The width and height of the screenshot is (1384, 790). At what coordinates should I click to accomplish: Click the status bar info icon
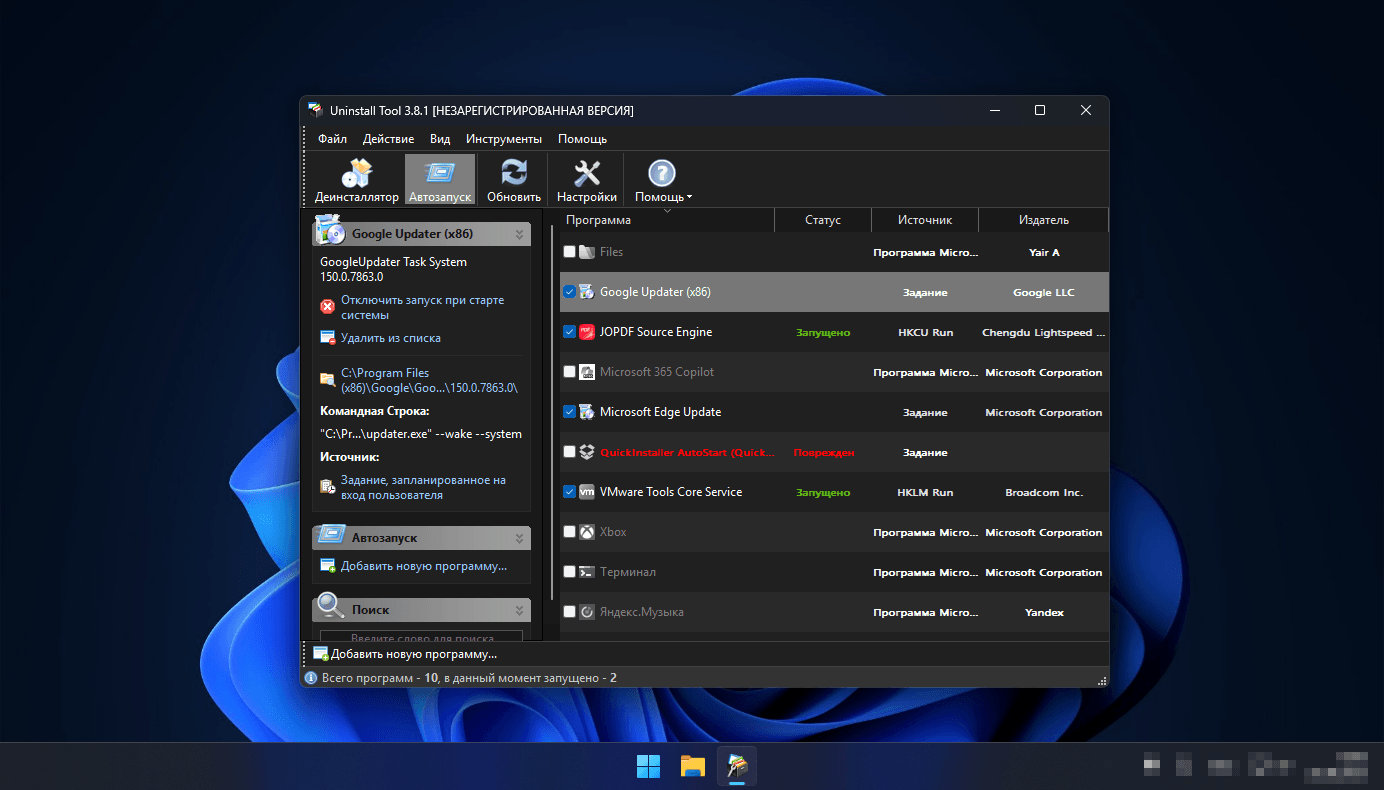[311, 678]
